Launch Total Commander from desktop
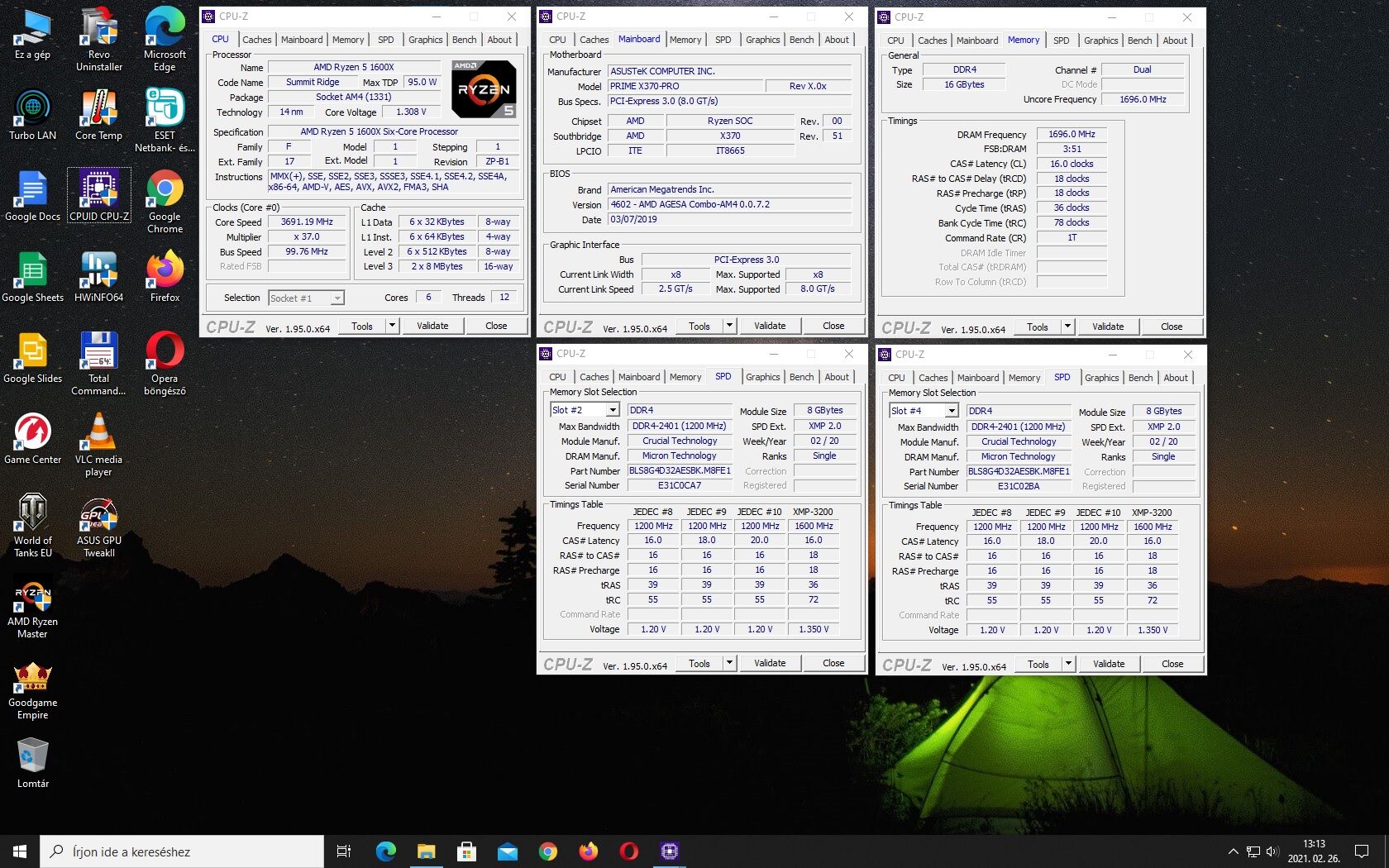Screen dimensions: 1389x868 point(98,364)
